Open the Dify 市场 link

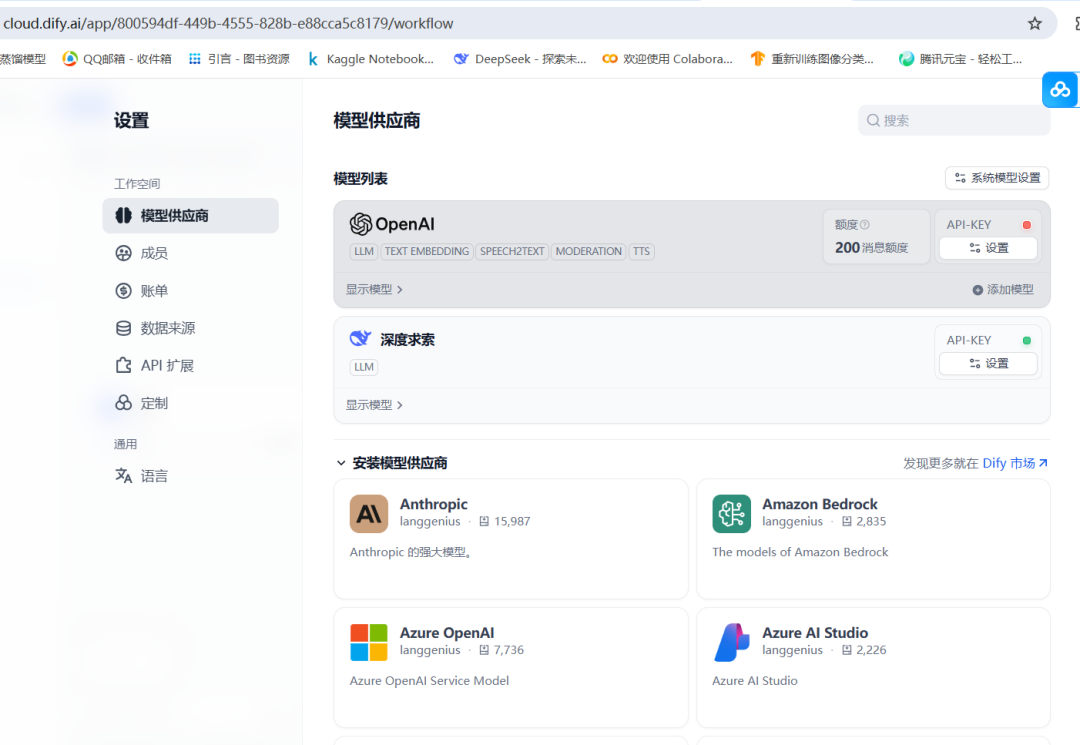coord(1014,463)
